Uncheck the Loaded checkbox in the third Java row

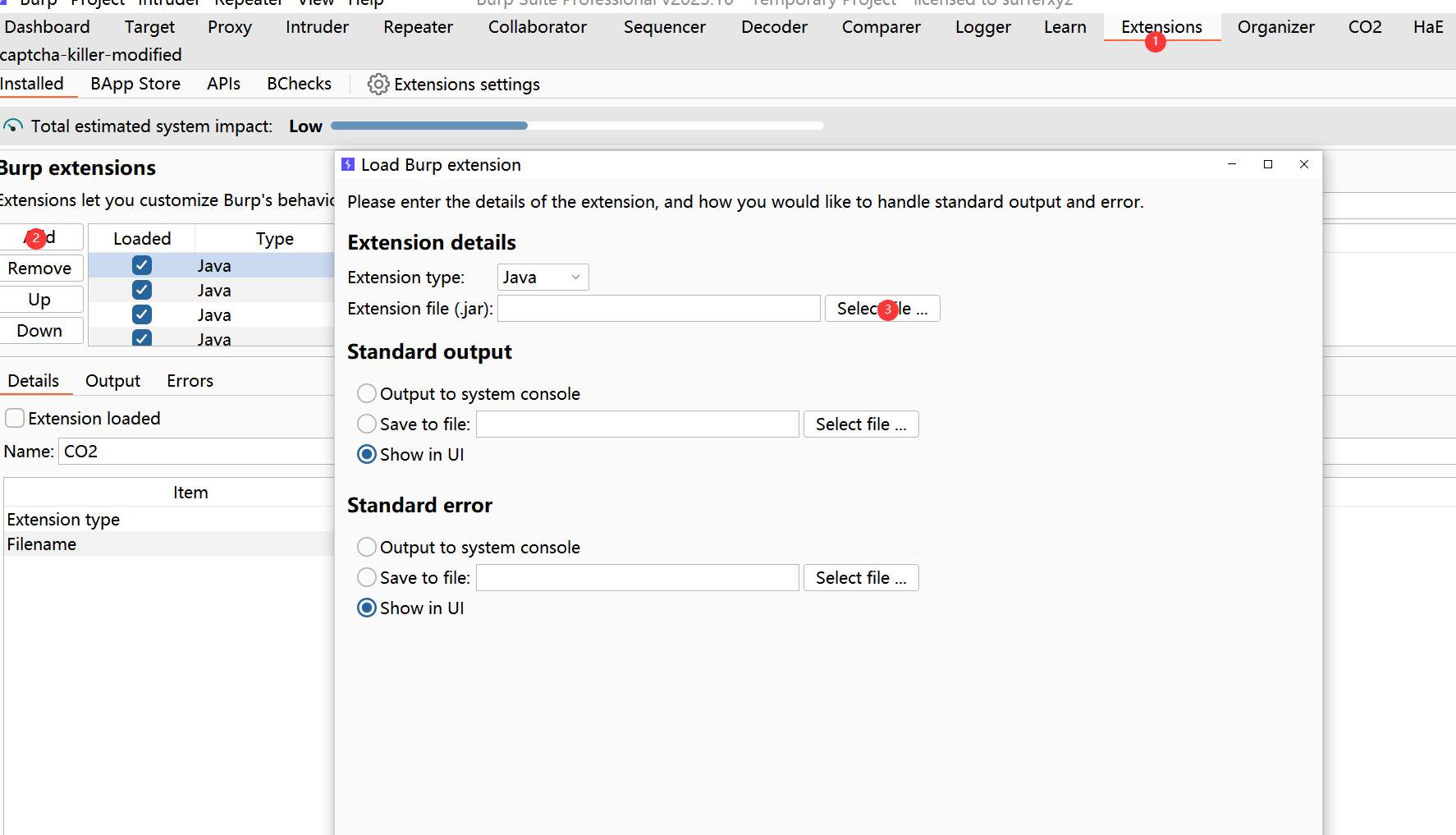coord(142,314)
